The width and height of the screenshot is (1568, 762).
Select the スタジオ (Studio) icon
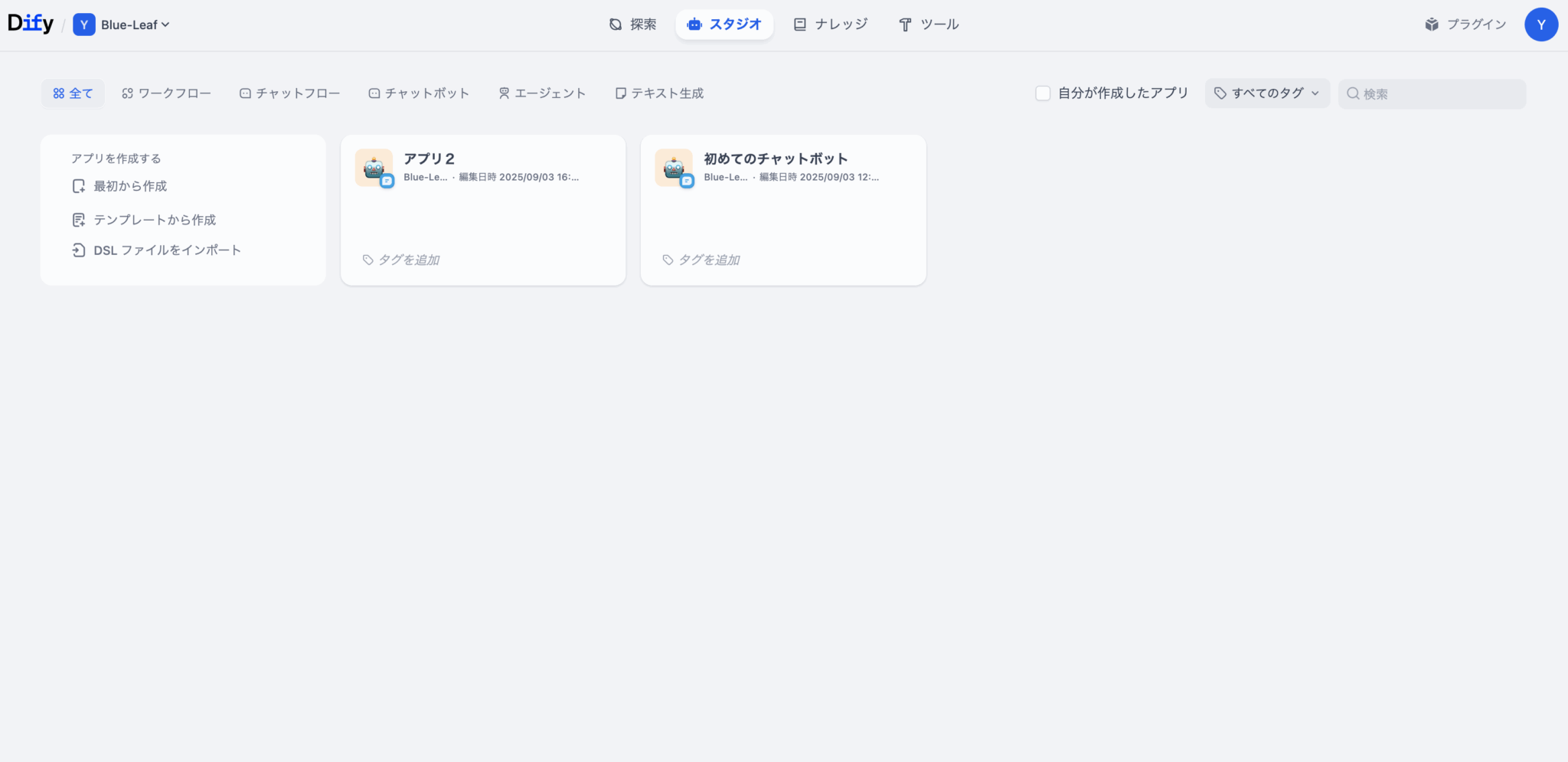[x=693, y=24]
